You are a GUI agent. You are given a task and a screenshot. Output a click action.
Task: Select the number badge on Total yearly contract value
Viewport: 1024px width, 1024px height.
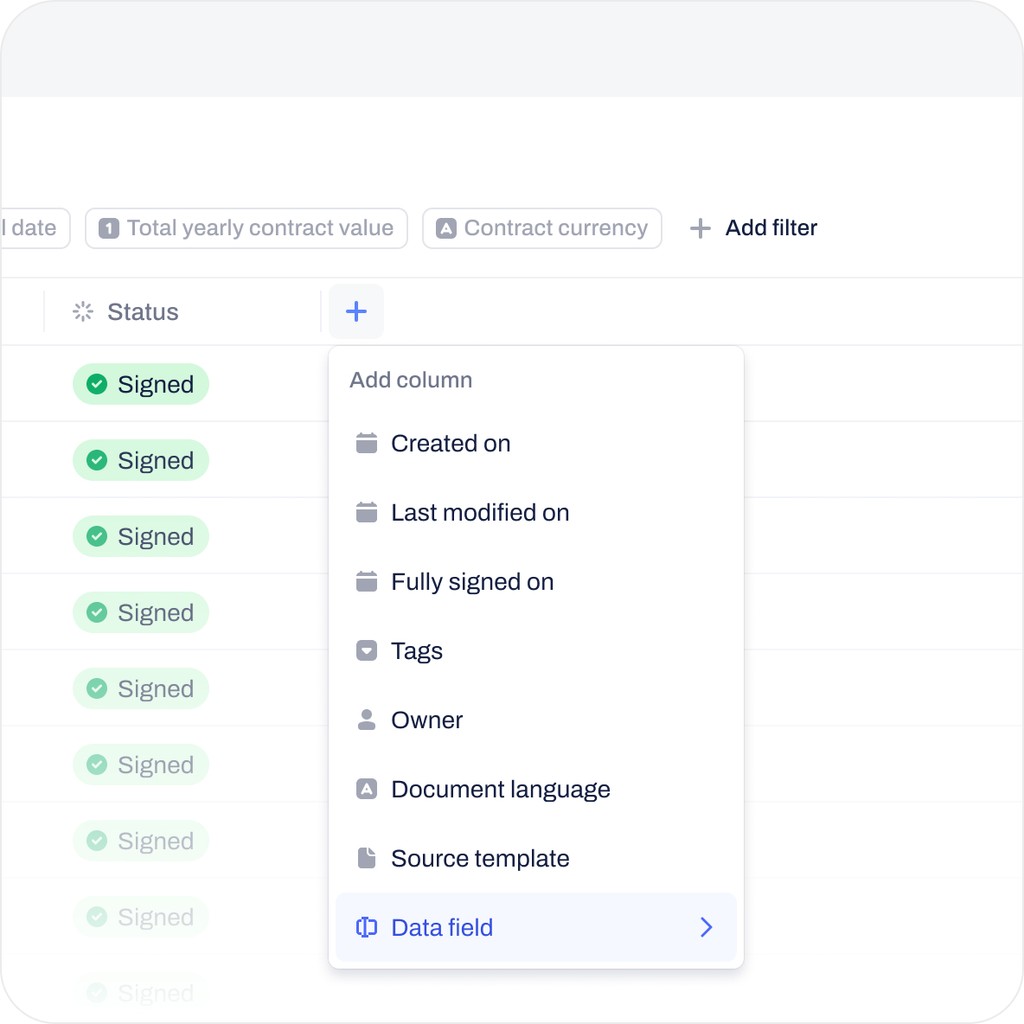point(108,228)
